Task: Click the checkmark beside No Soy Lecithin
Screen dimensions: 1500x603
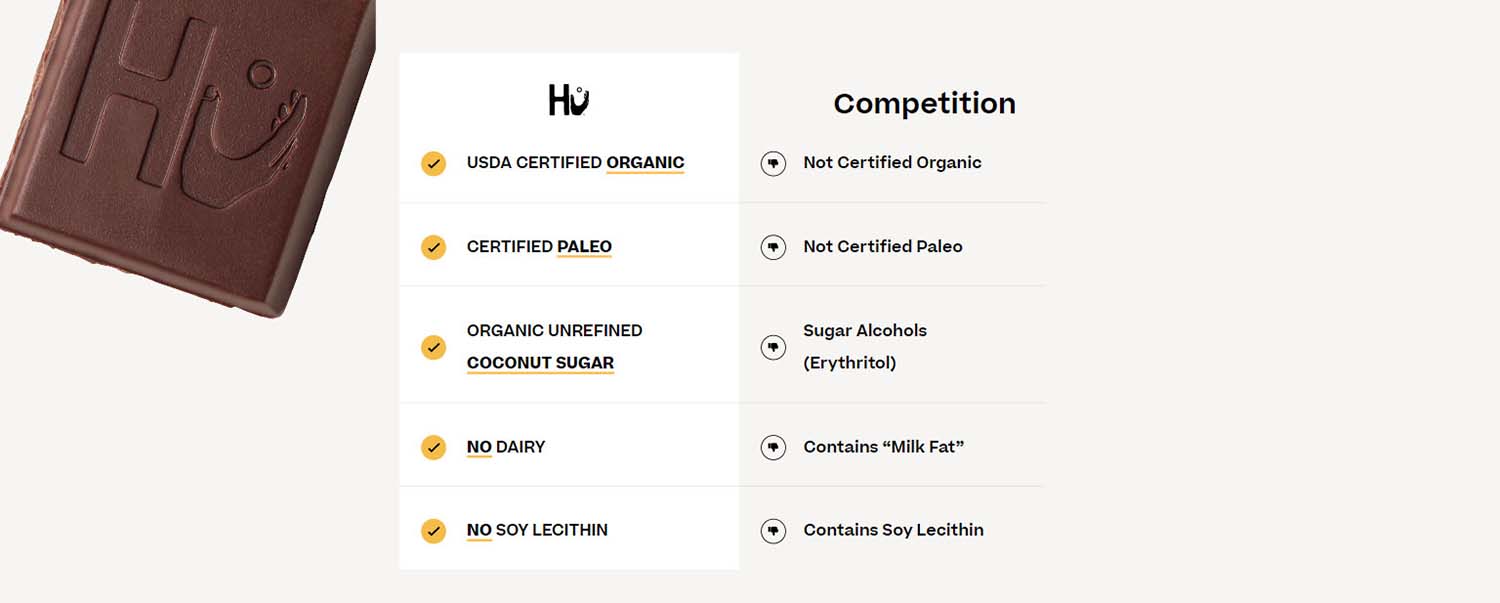Action: [433, 530]
